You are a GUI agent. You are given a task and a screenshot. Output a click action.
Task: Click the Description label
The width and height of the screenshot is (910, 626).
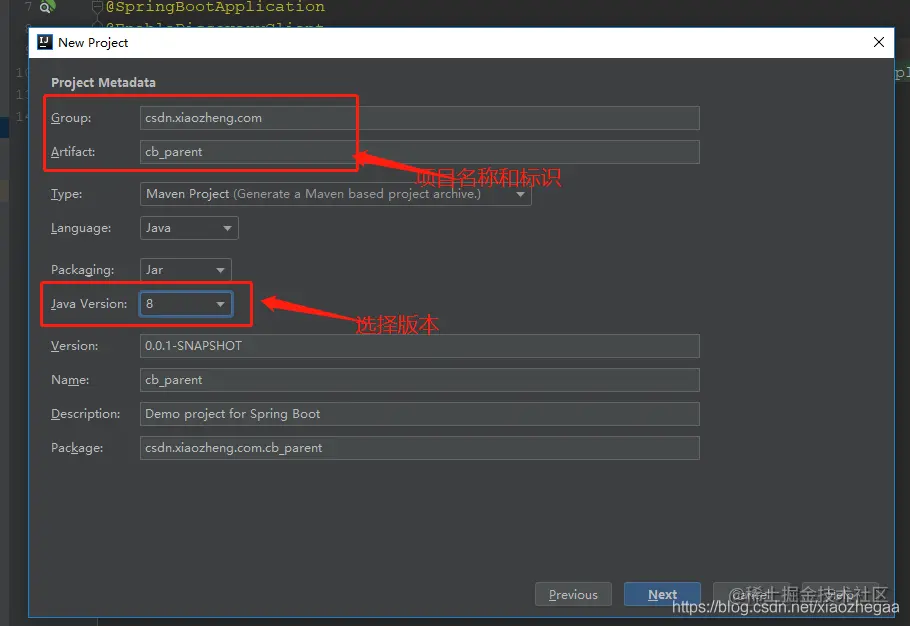[x=85, y=414]
